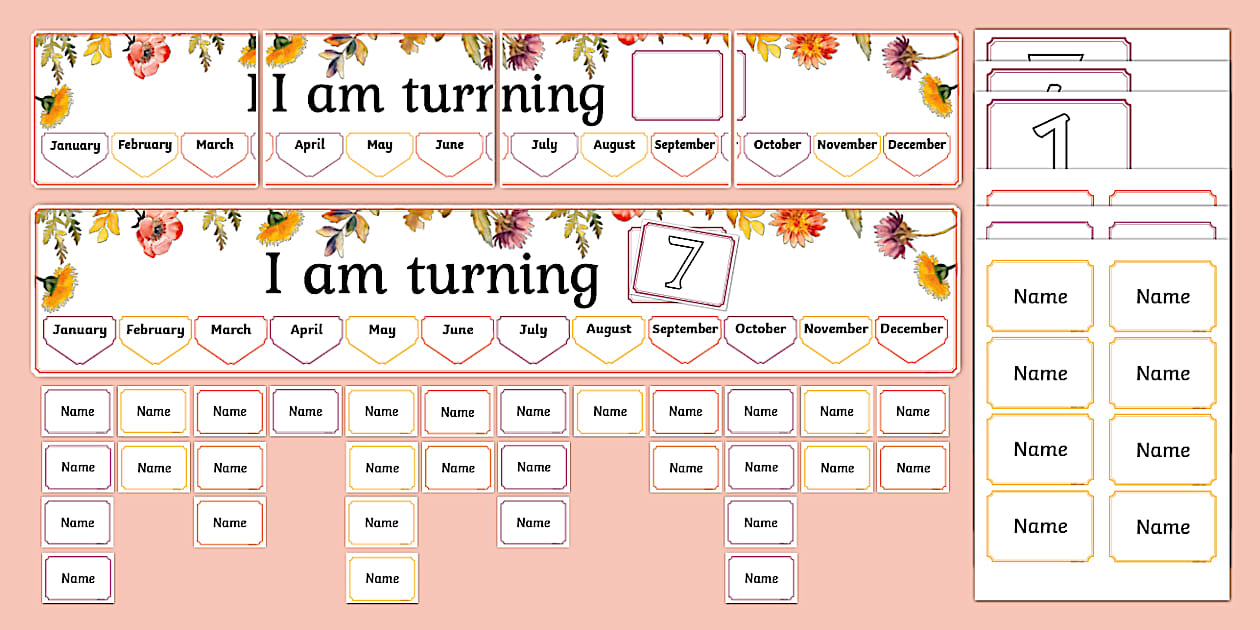Click June label in the lower full banner
Viewport: 1260px width, 630px height.
(x=457, y=331)
